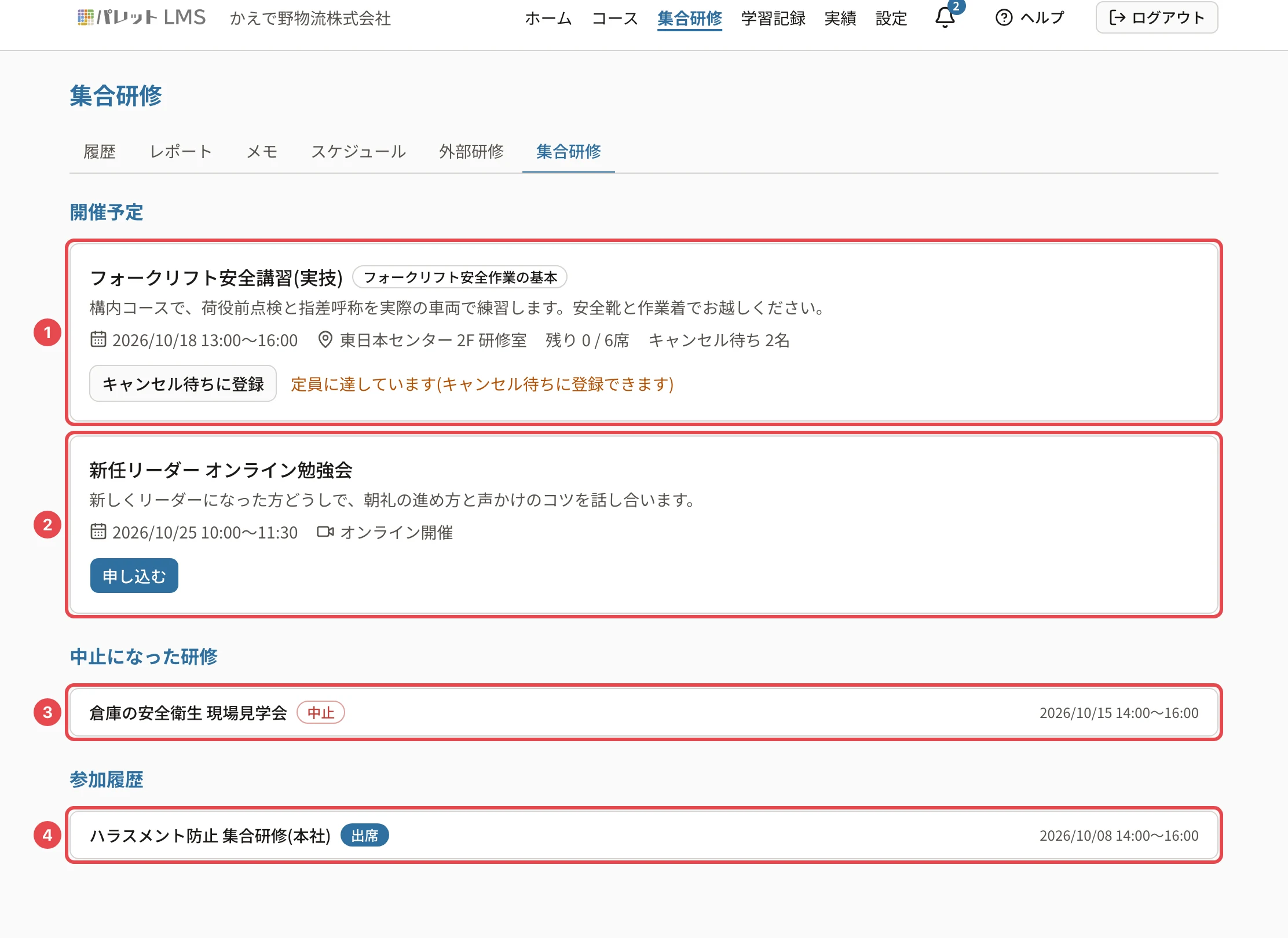The image size is (1288, 938).
Task: Click the フォークリフト安全講習(実技) title
Action: point(217,278)
